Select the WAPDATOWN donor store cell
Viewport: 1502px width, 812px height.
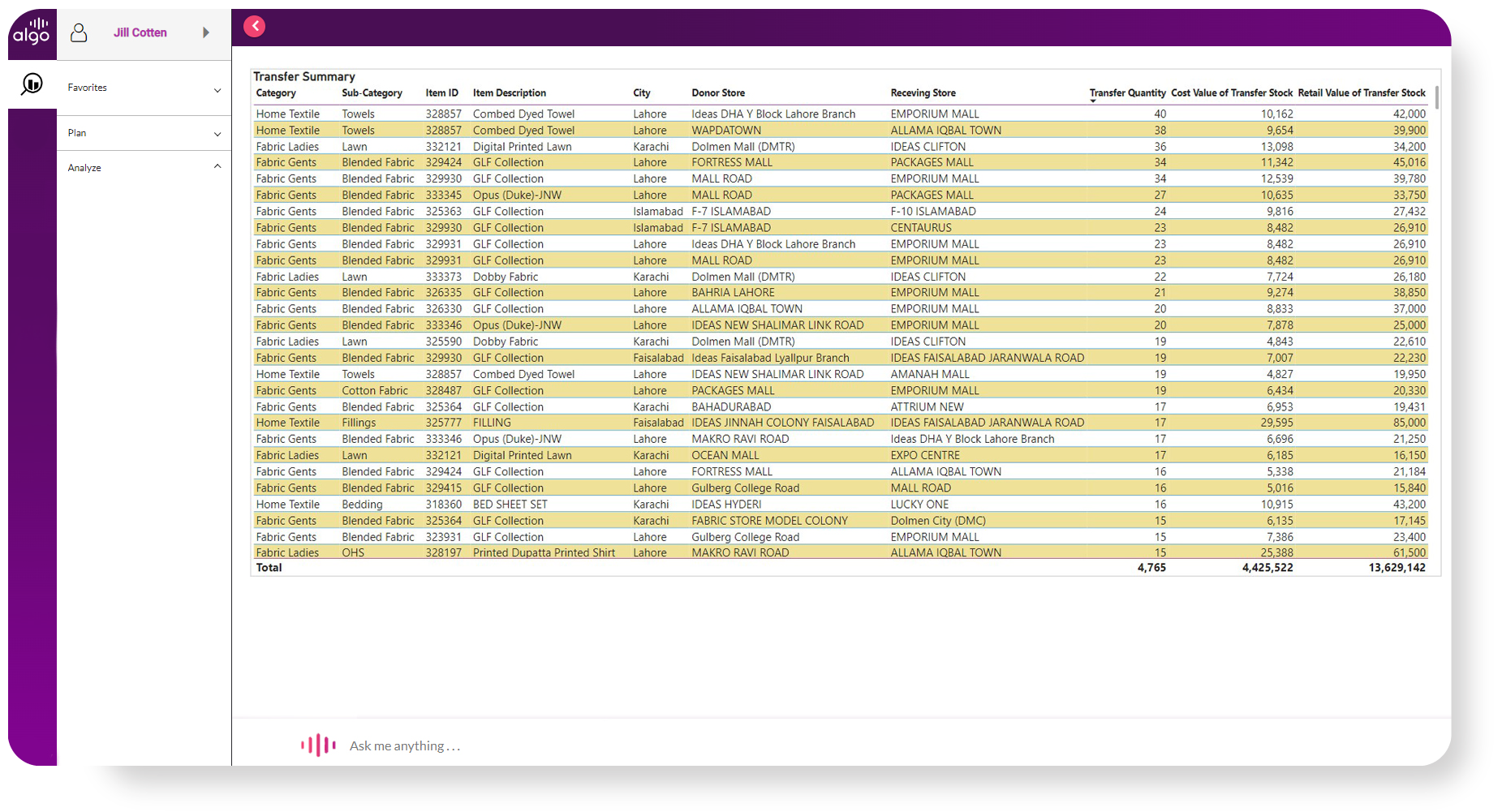click(x=726, y=131)
